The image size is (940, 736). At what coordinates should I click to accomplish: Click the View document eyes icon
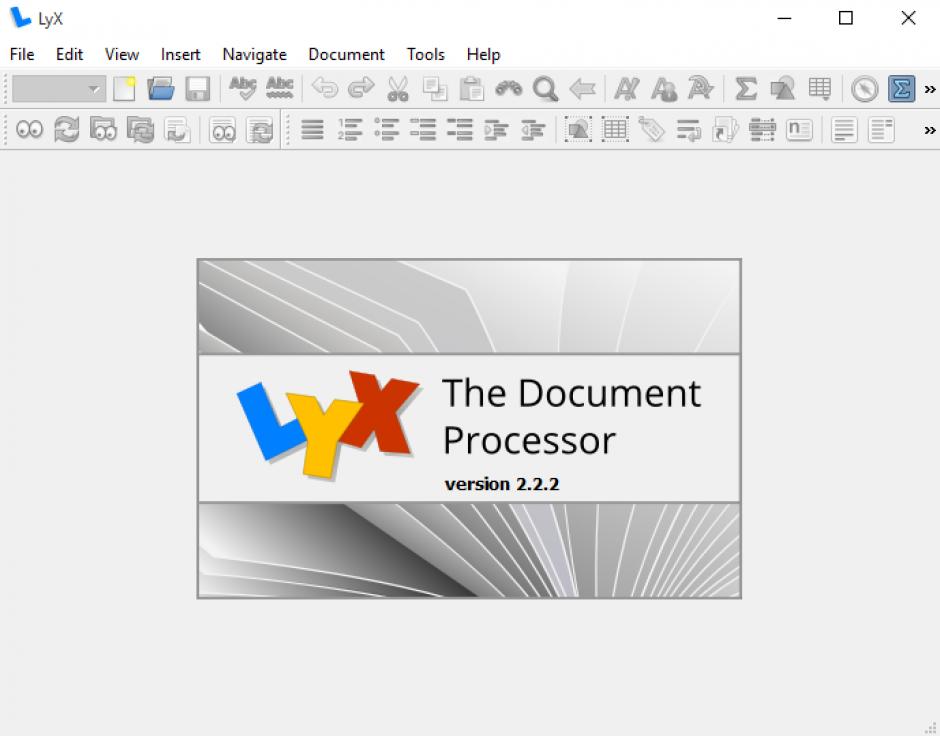pyautogui.click(x=30, y=129)
